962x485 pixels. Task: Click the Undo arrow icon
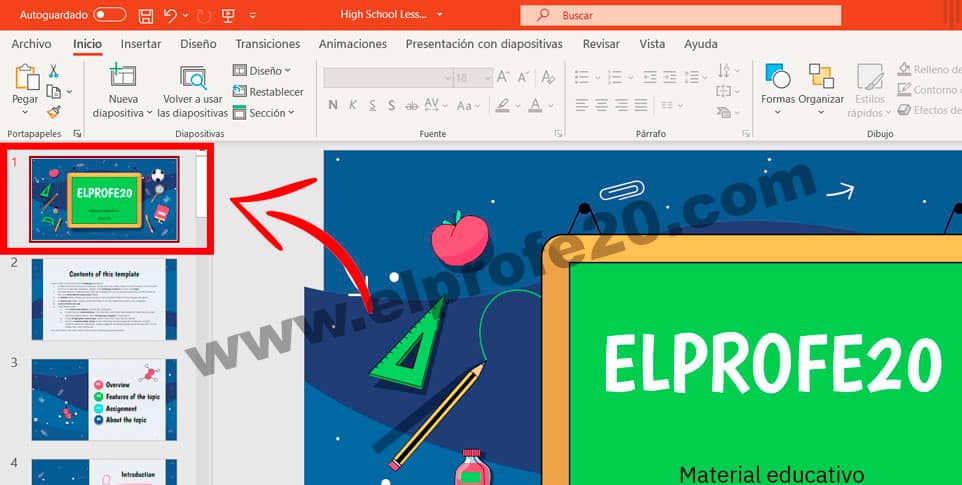point(171,15)
